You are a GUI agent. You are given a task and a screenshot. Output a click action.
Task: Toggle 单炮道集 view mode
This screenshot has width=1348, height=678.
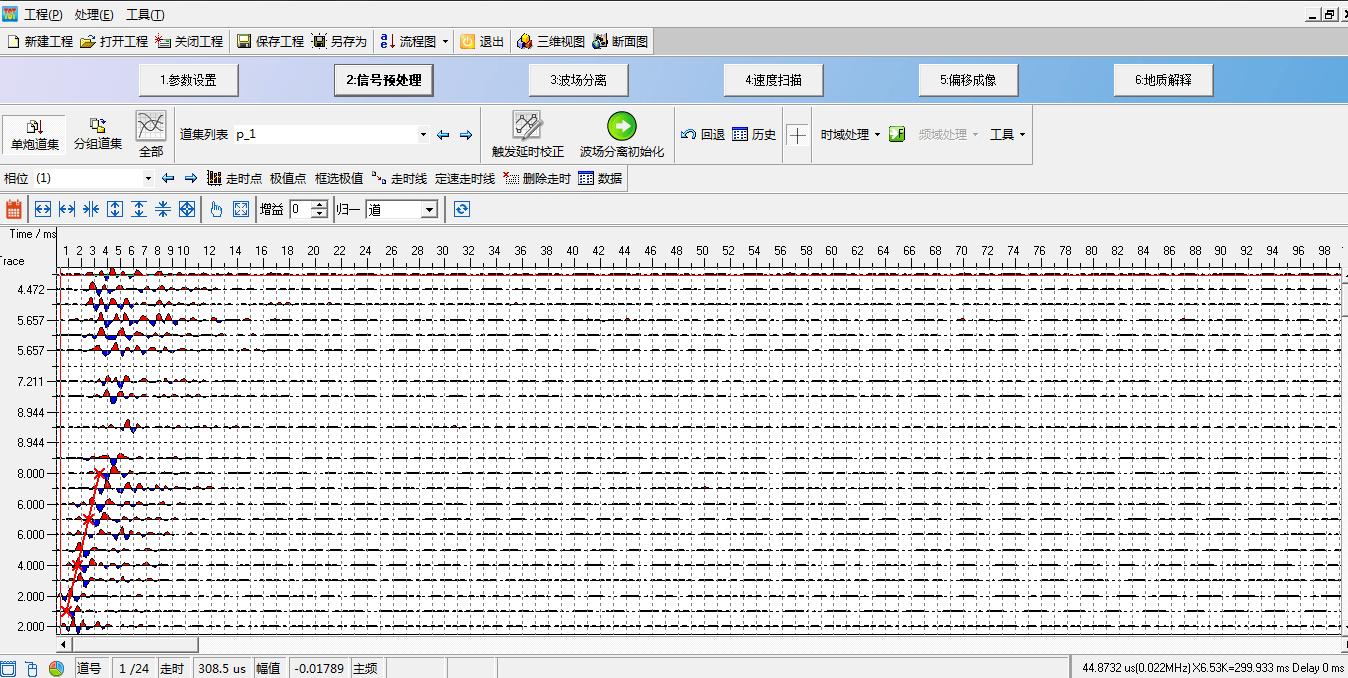[35, 134]
